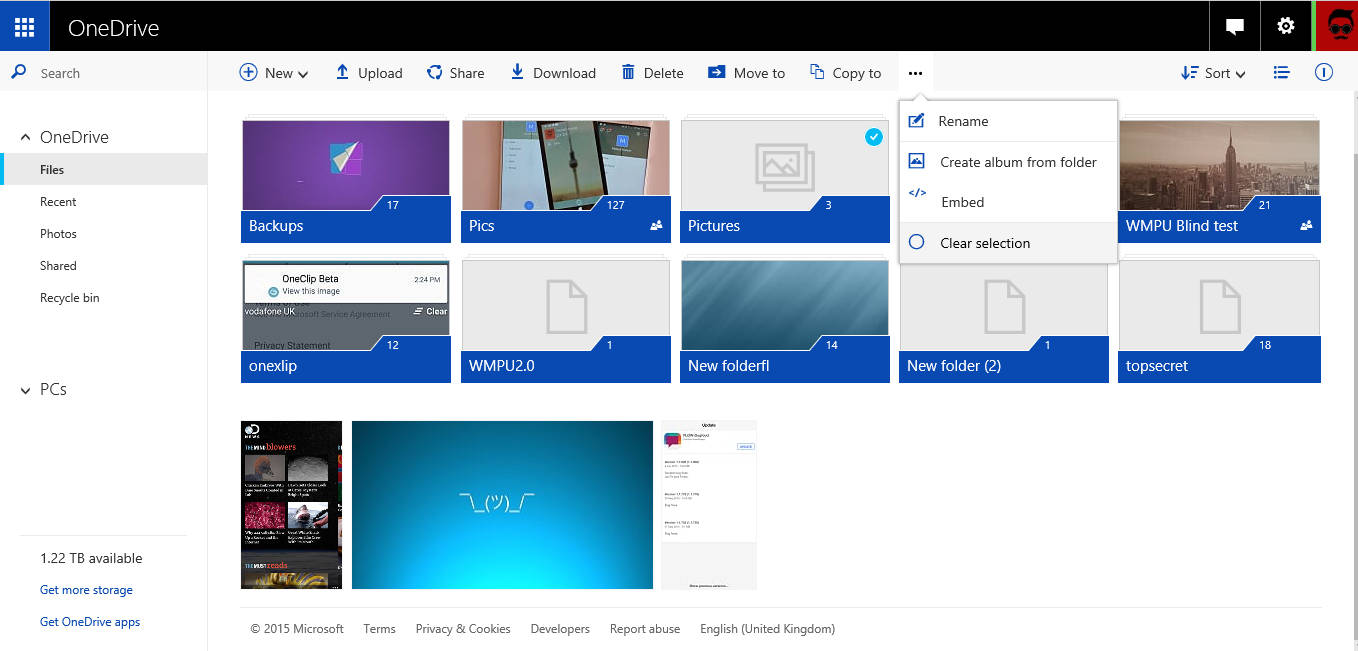Image resolution: width=1358 pixels, height=651 pixels.
Task: Expand the New dropdown menu
Action: pyautogui.click(x=274, y=73)
